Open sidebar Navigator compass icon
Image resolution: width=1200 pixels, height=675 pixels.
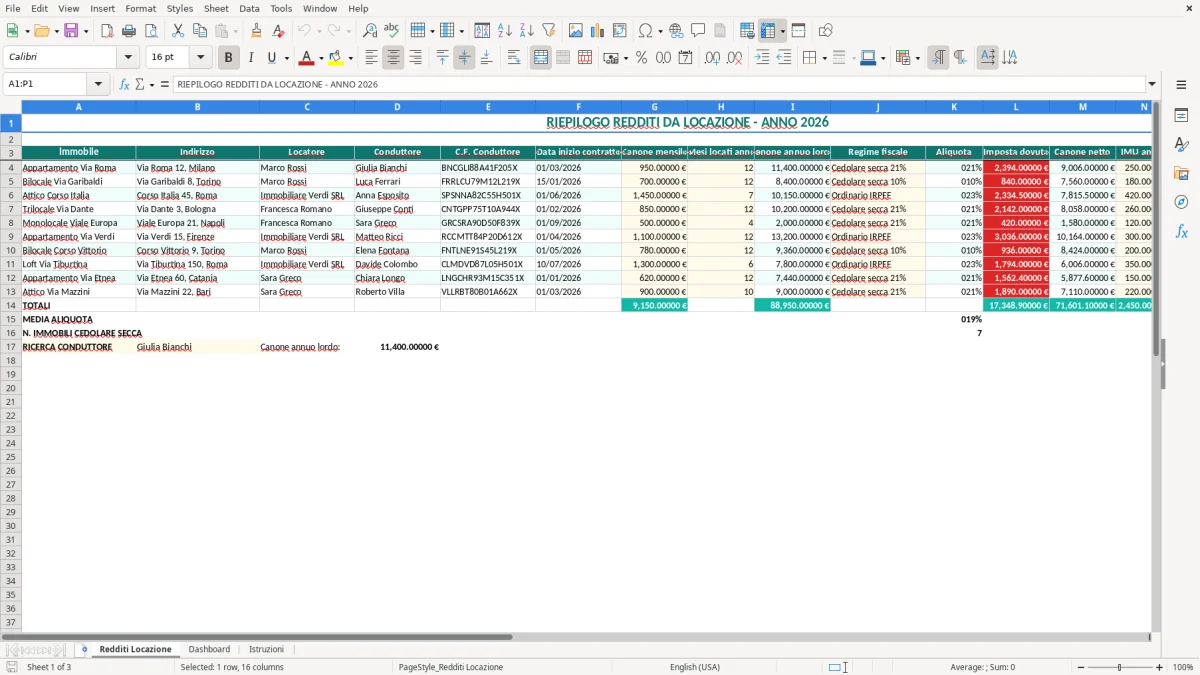(x=1181, y=202)
